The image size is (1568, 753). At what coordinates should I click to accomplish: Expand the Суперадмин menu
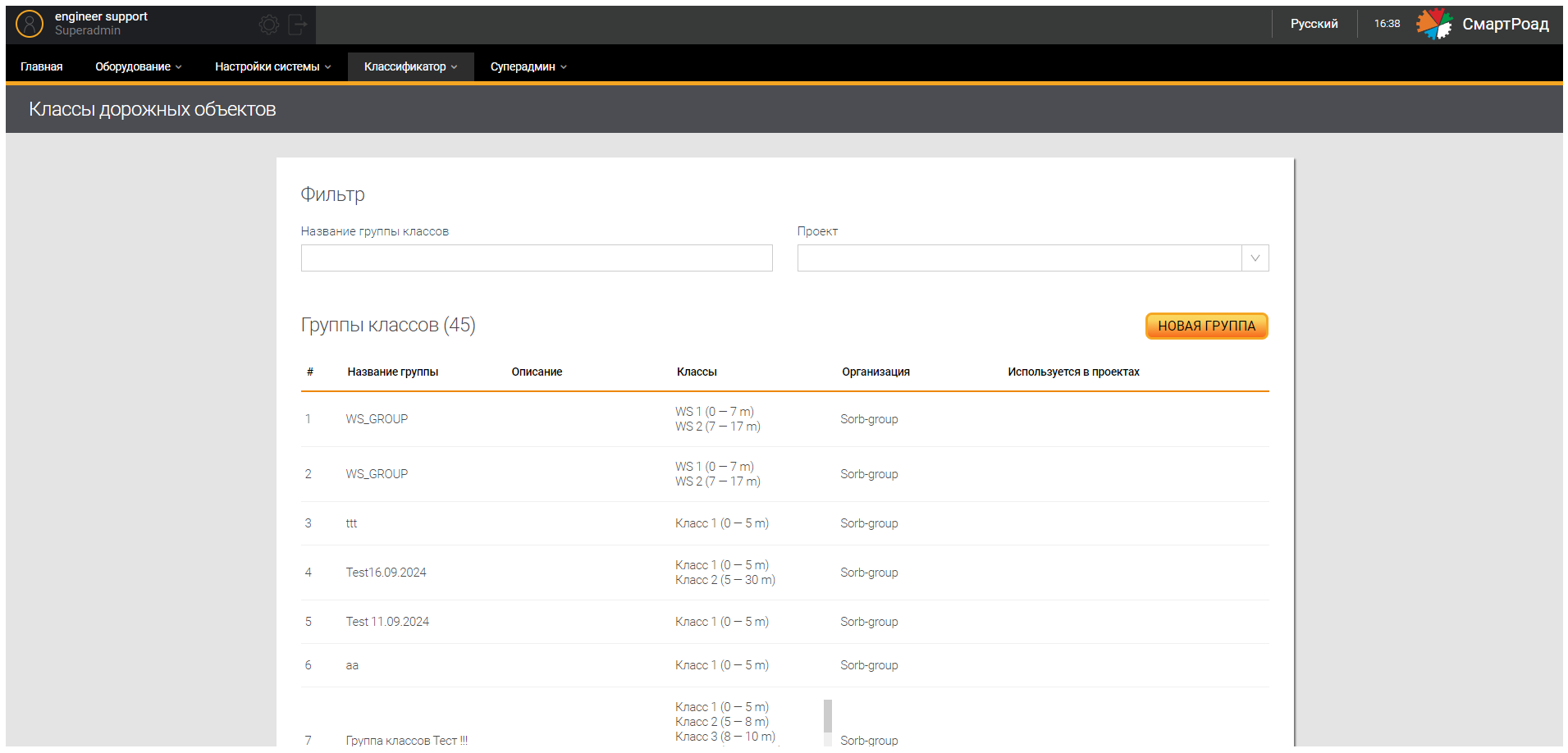tap(528, 66)
